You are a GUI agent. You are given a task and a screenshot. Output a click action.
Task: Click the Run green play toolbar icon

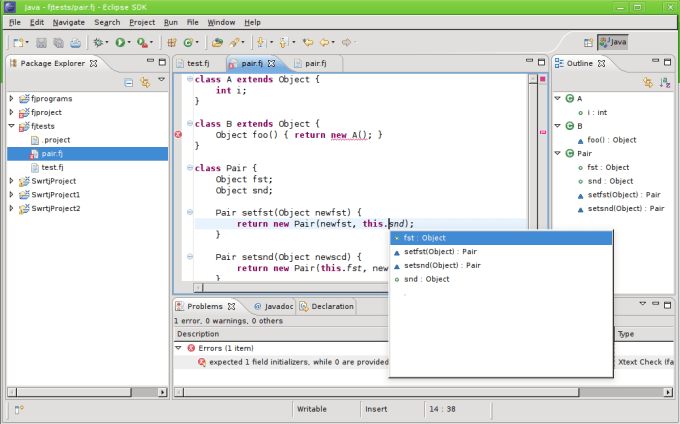(x=120, y=42)
